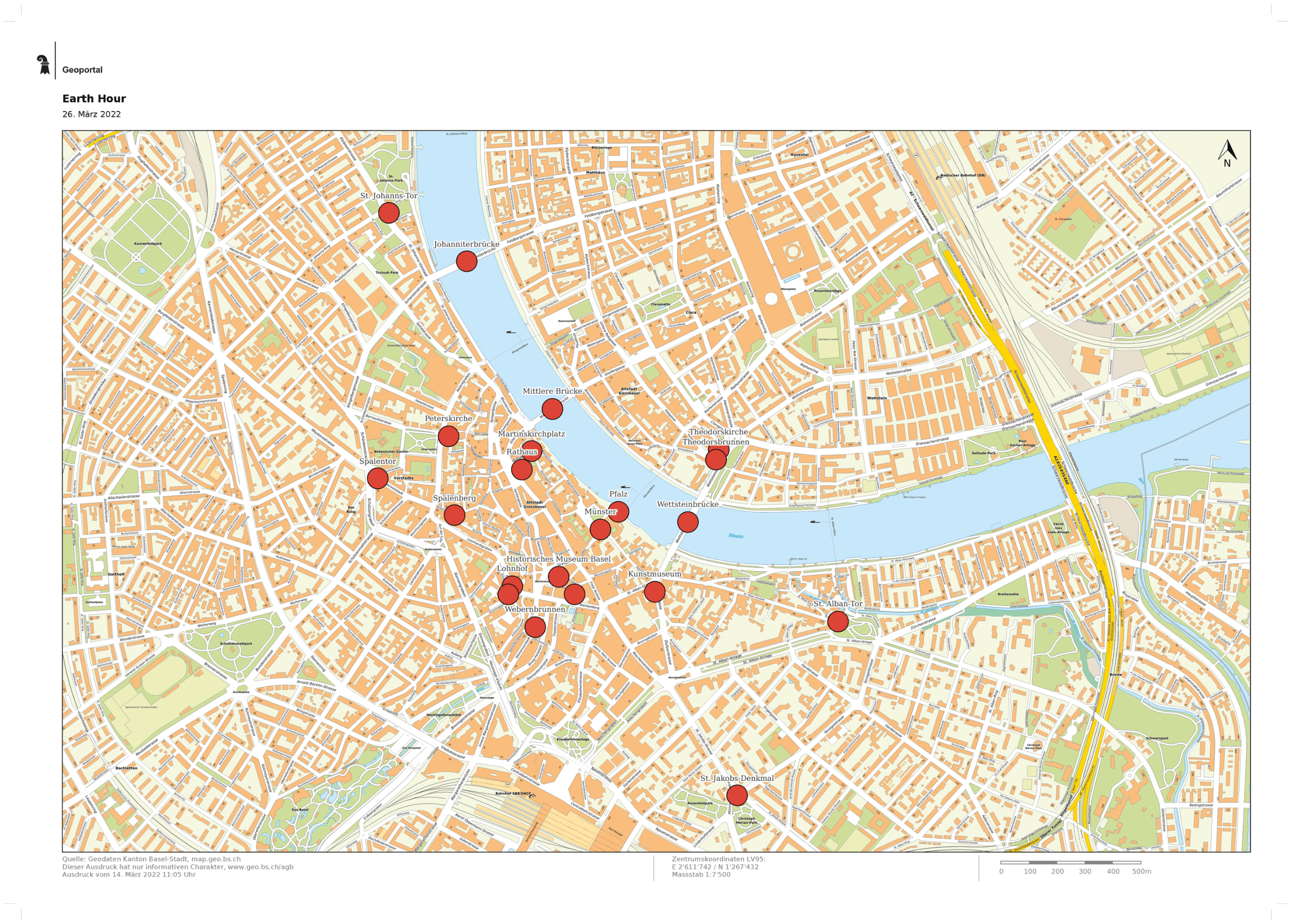This screenshot has width=1292, height=924.
Task: Click the Peterskirche red marker
Action: 449,436
